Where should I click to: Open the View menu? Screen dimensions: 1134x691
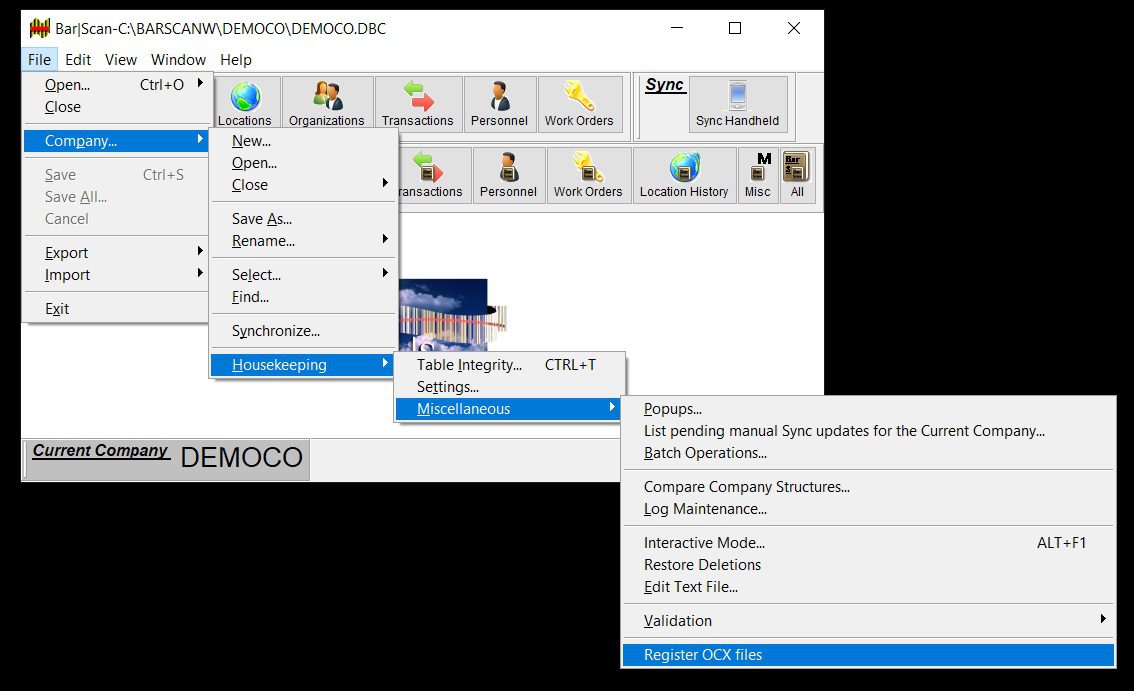pyautogui.click(x=120, y=59)
